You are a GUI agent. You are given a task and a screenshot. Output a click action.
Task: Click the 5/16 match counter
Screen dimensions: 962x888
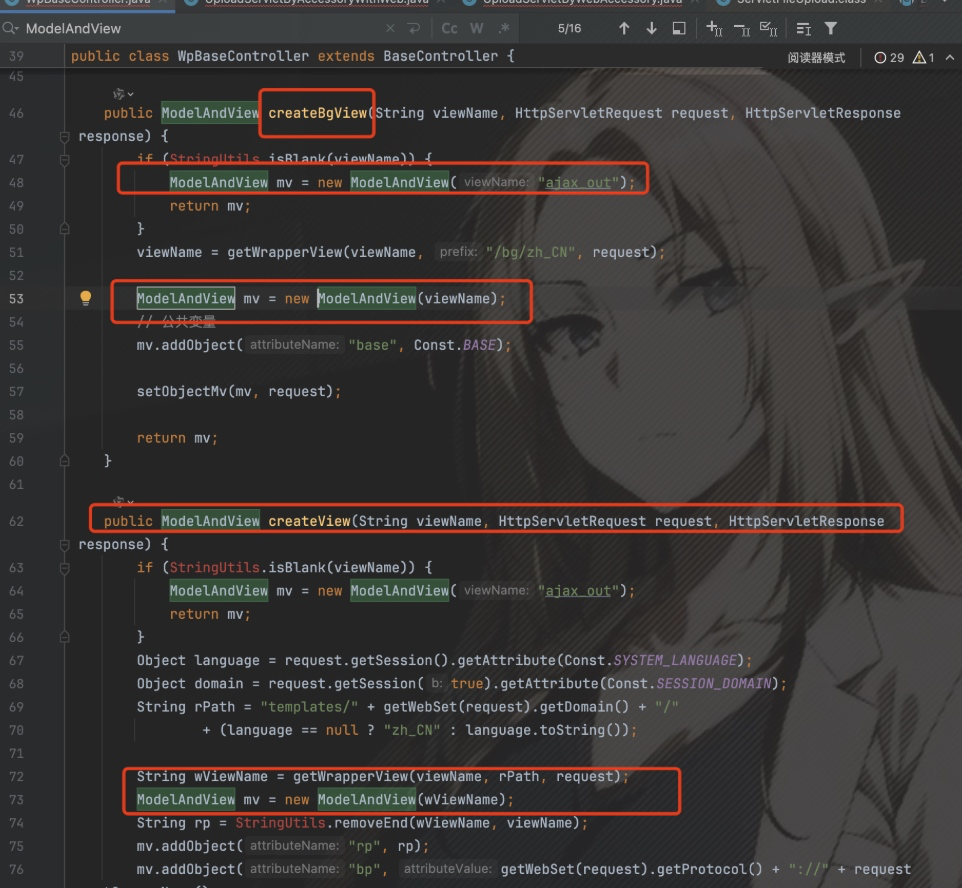click(569, 28)
